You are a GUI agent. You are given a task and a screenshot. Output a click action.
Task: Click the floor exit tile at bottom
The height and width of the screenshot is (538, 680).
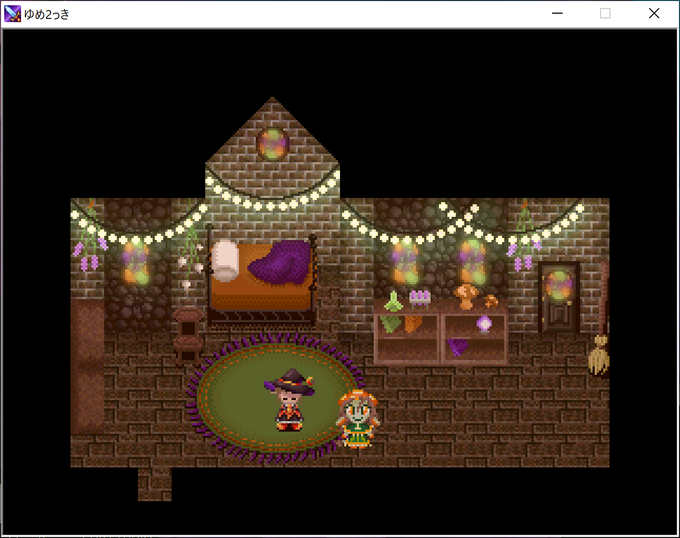tap(155, 484)
